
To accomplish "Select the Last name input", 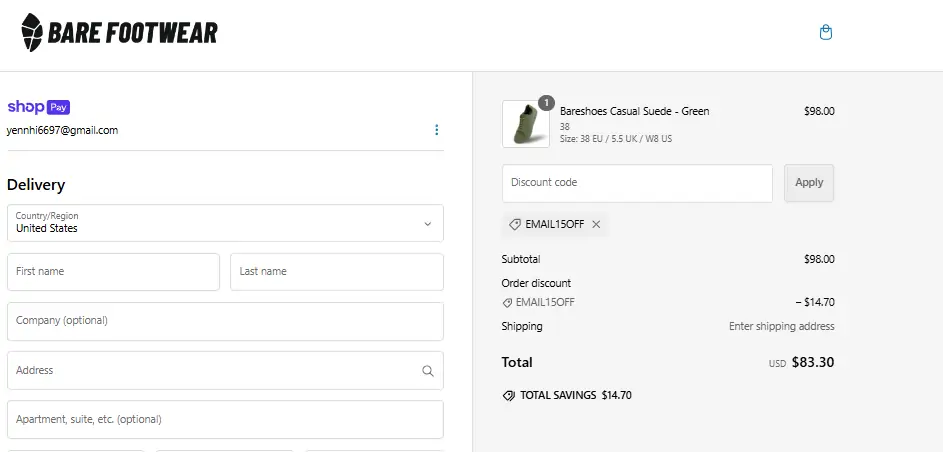I will 336,272.
